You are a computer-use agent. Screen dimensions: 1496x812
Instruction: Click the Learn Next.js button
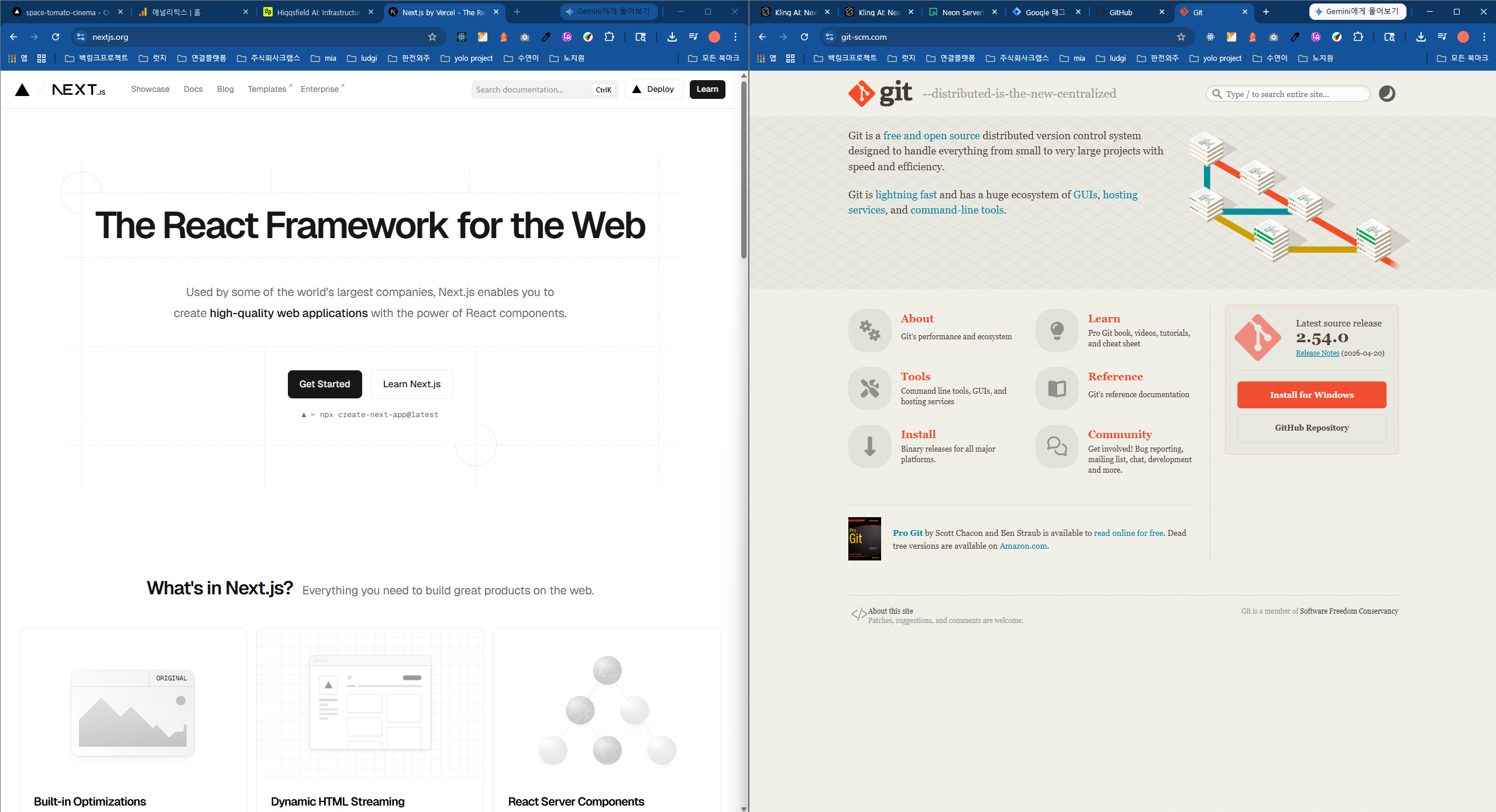pos(412,384)
